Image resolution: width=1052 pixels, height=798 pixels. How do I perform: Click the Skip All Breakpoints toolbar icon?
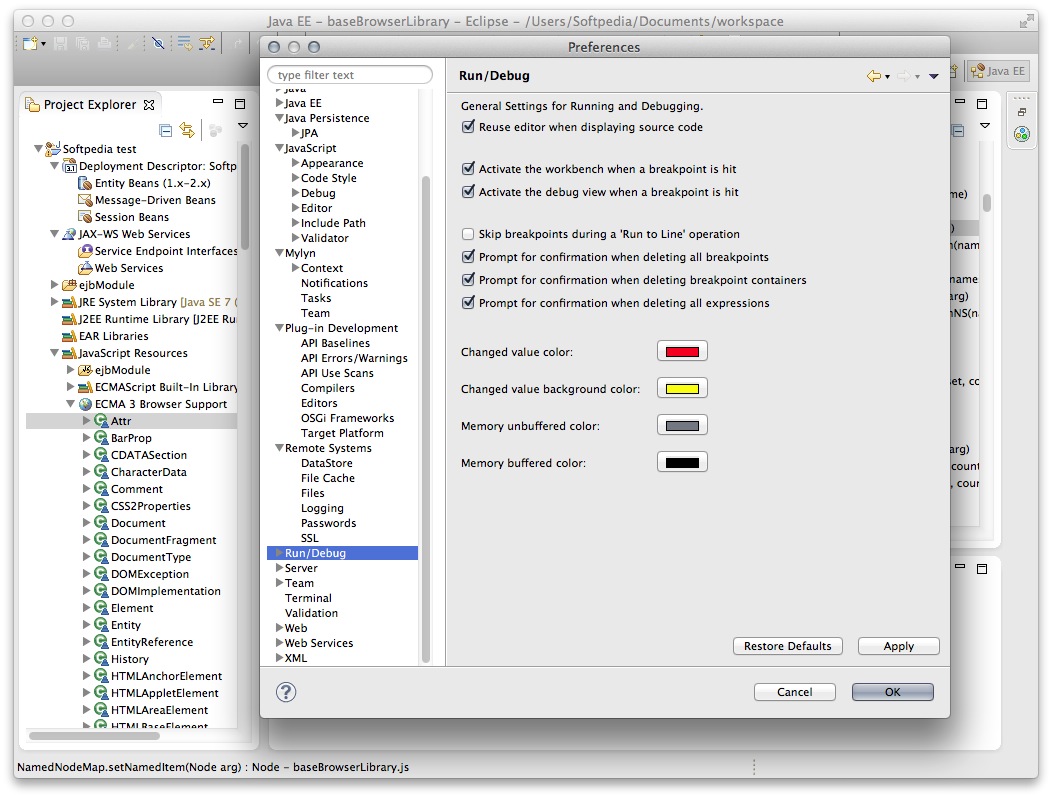coord(160,44)
